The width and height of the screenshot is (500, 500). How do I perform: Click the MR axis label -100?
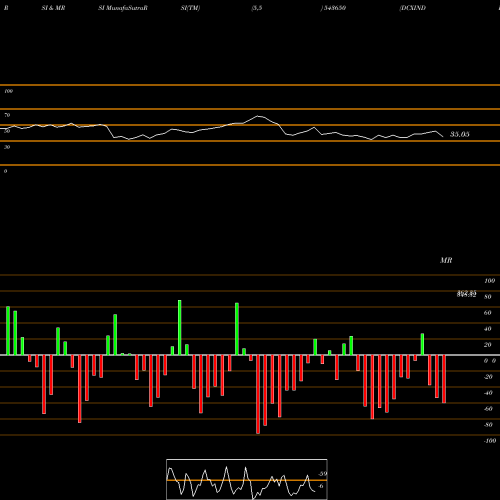click(490, 441)
